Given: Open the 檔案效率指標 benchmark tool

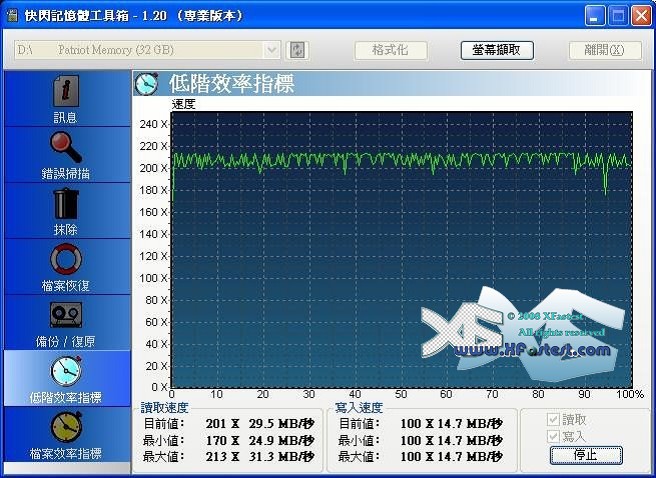Looking at the screenshot, I should [66, 435].
